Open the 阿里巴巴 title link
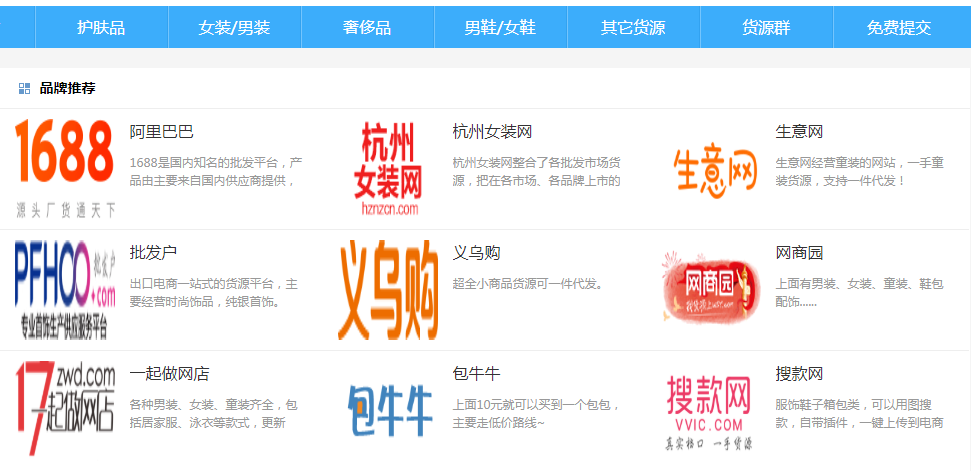This screenshot has height=471, width=971. coord(162,132)
